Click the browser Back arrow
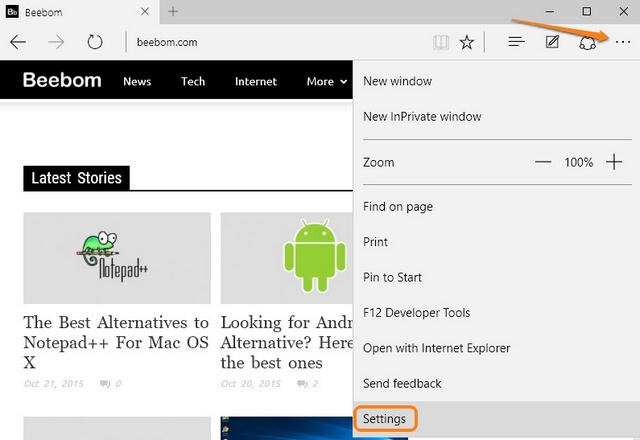This screenshot has height=440, width=640. (17, 42)
